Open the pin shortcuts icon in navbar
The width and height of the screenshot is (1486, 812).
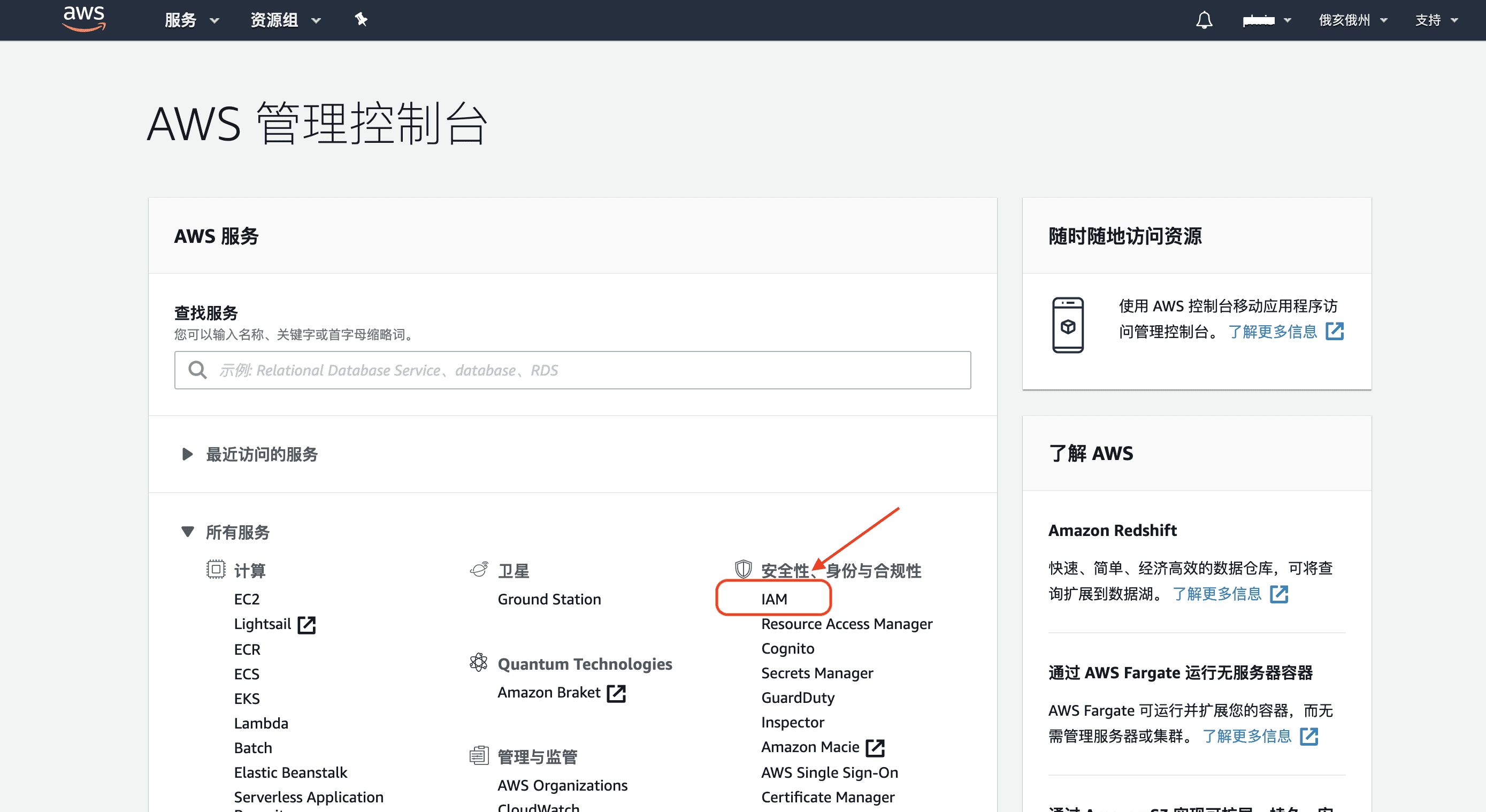pyautogui.click(x=361, y=20)
